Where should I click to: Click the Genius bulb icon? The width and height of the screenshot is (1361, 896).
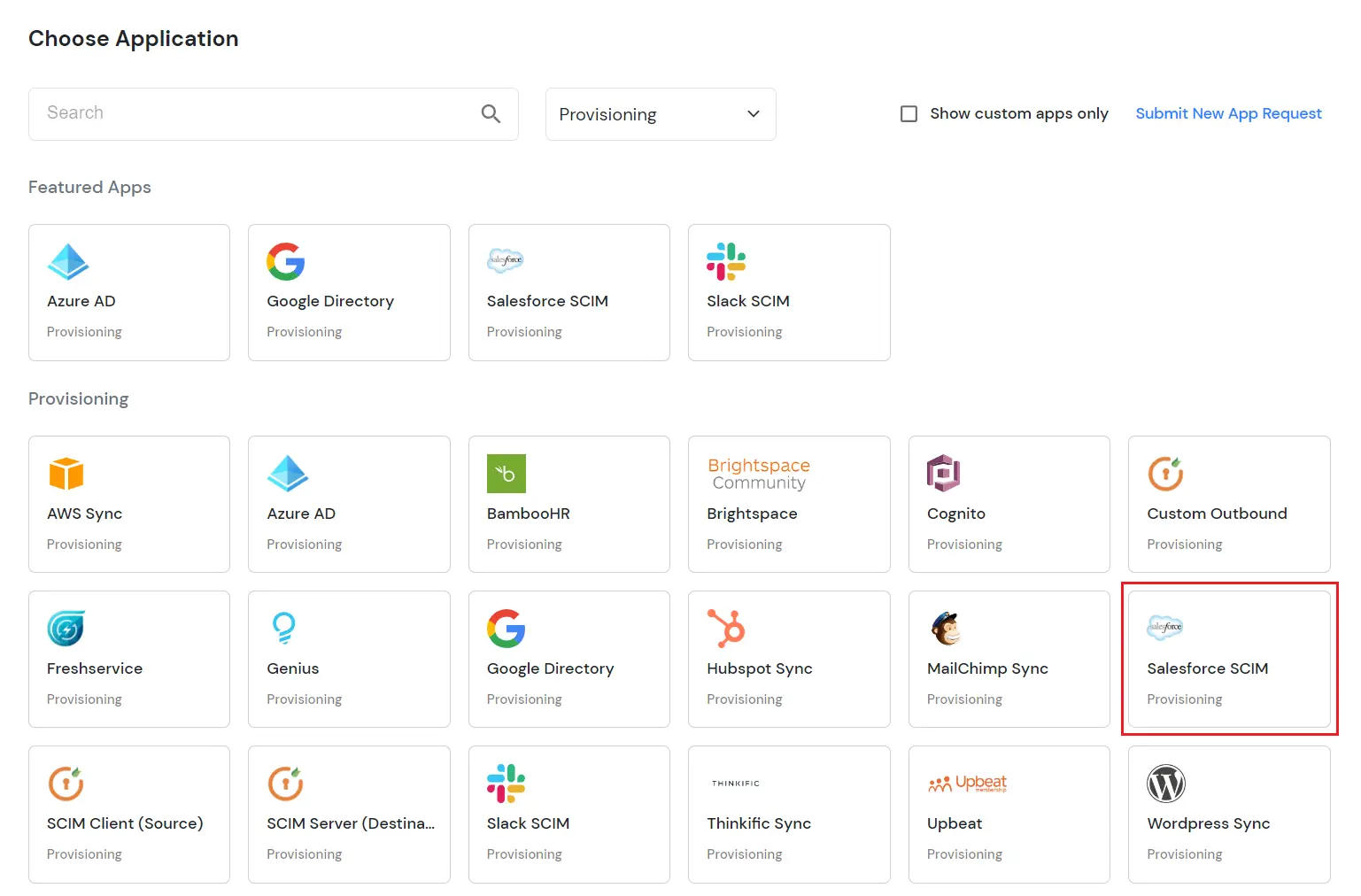pyautogui.click(x=286, y=630)
